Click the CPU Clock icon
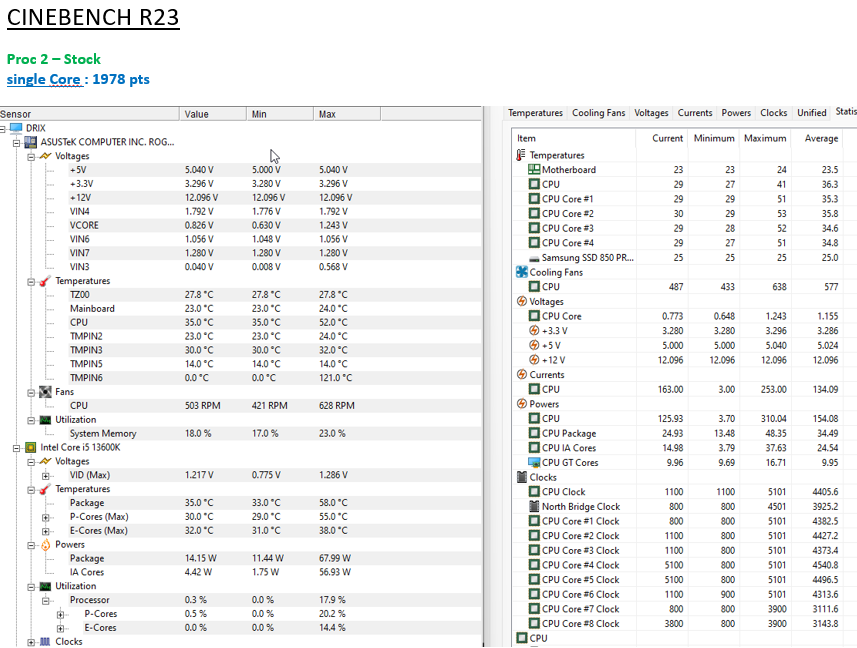This screenshot has height=648, width=857. tap(534, 492)
